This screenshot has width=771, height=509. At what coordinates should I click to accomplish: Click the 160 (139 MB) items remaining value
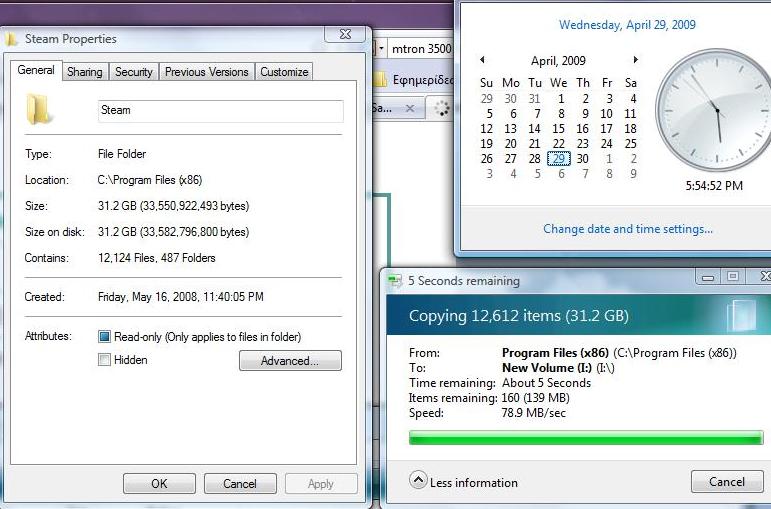535,397
